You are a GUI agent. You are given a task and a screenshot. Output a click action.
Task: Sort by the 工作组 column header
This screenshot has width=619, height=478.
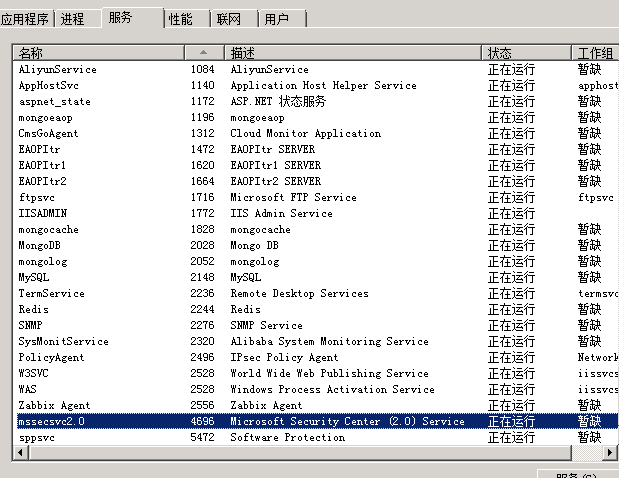pyautogui.click(x=595, y=52)
